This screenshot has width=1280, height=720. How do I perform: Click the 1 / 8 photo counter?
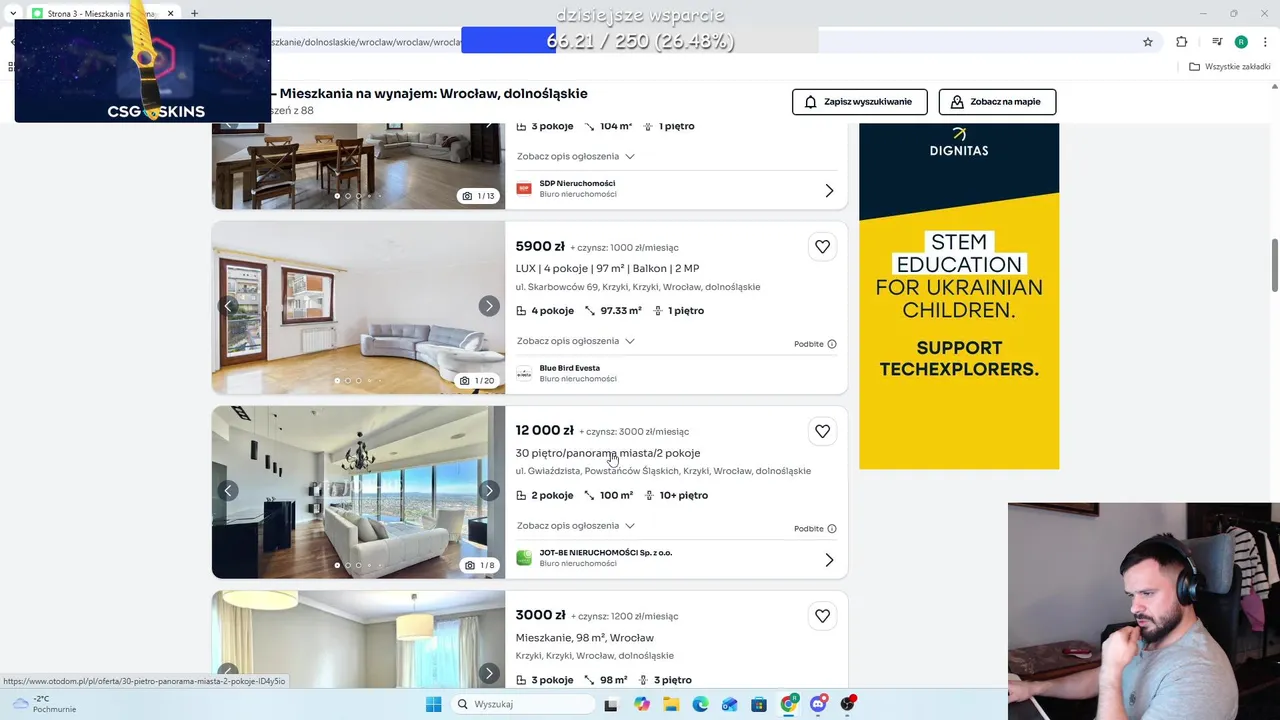click(480, 565)
